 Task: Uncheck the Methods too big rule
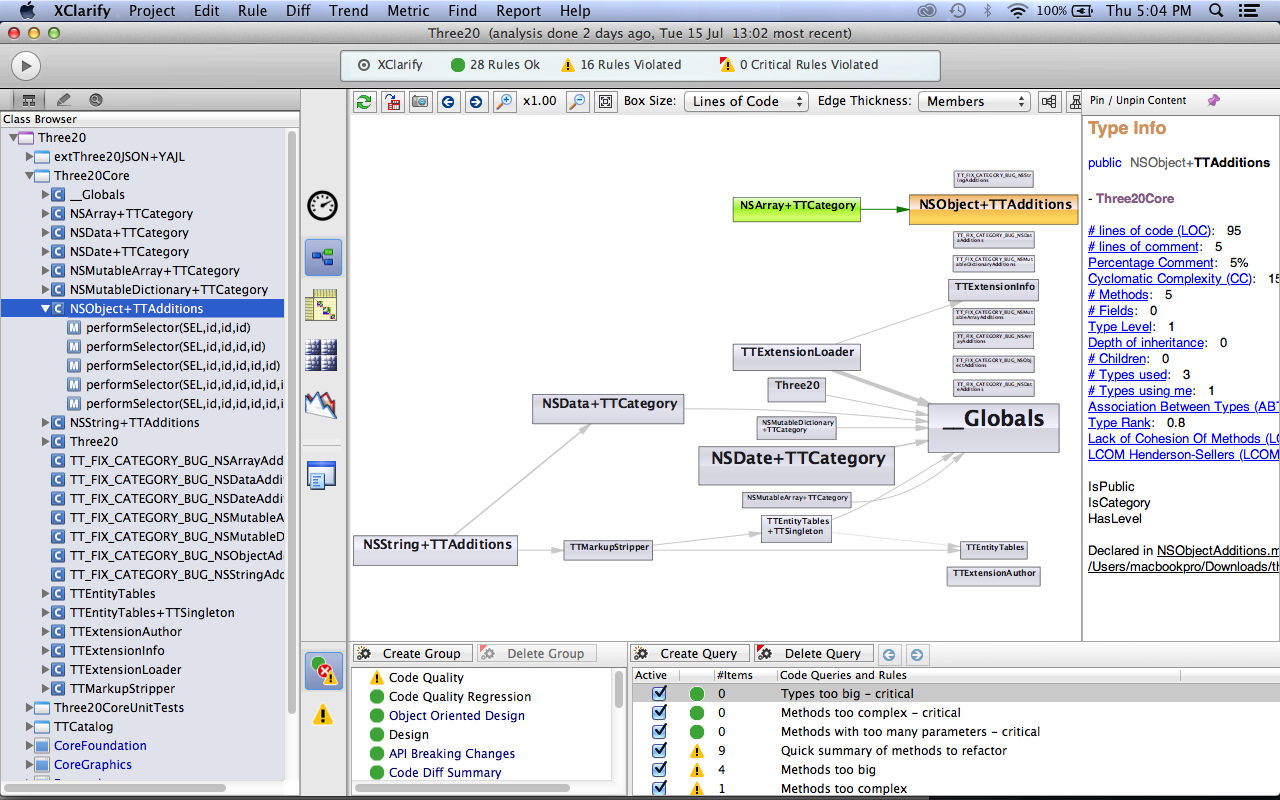[659, 770]
